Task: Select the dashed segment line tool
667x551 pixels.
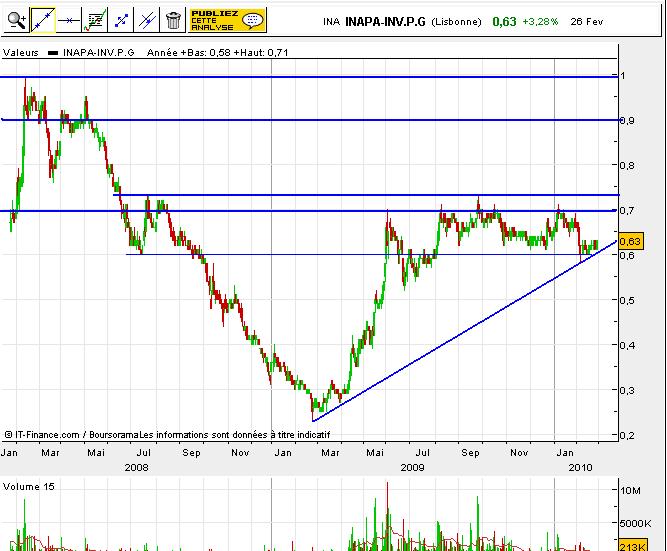Action: (x=121, y=18)
